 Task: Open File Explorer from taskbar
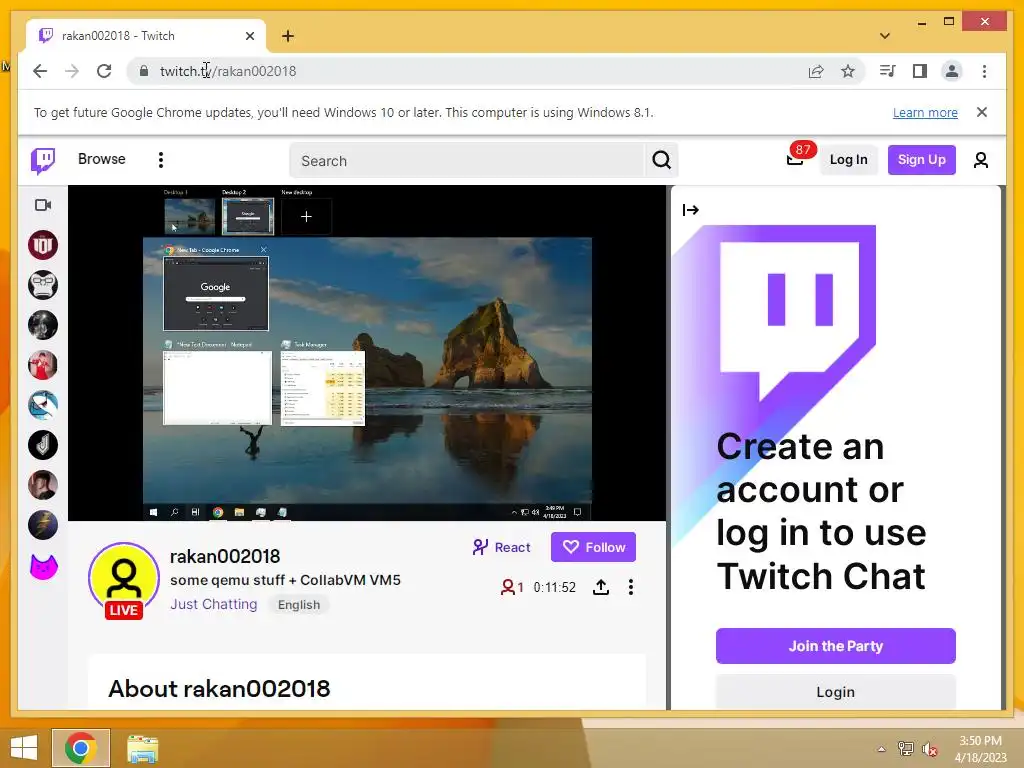point(142,748)
